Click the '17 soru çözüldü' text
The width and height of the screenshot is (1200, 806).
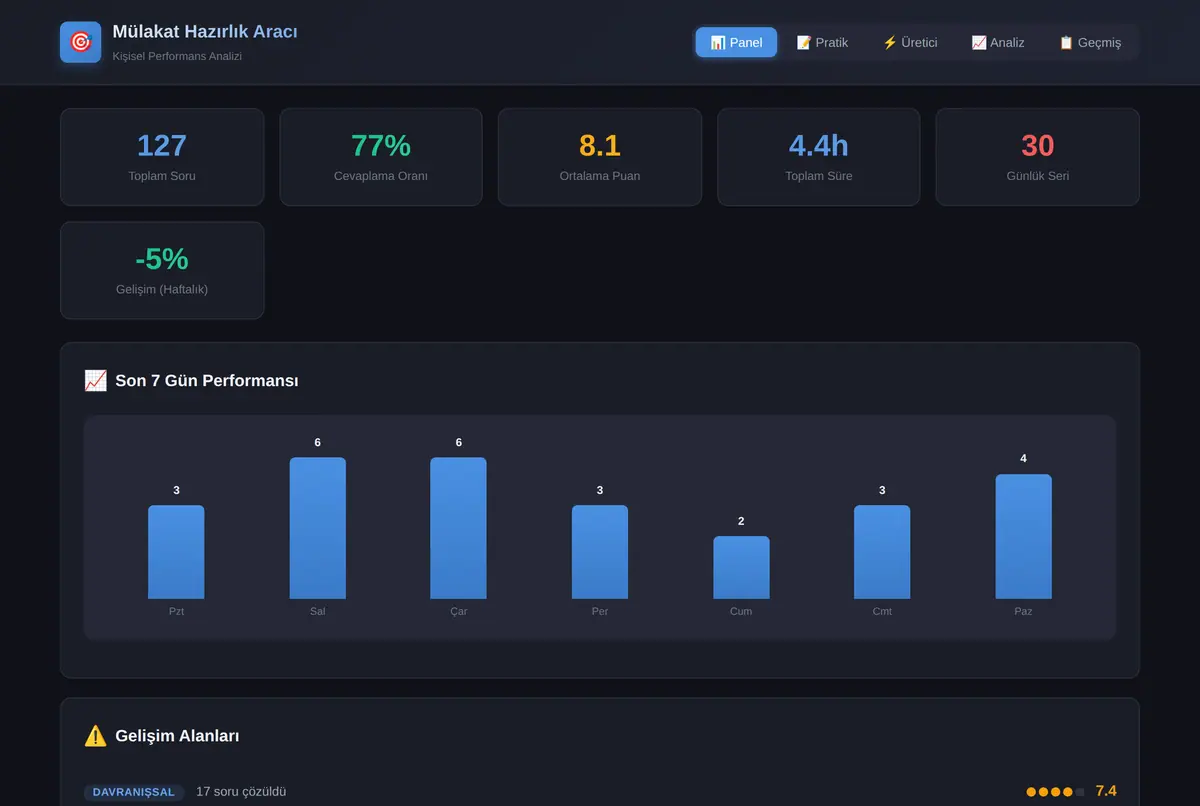241,792
